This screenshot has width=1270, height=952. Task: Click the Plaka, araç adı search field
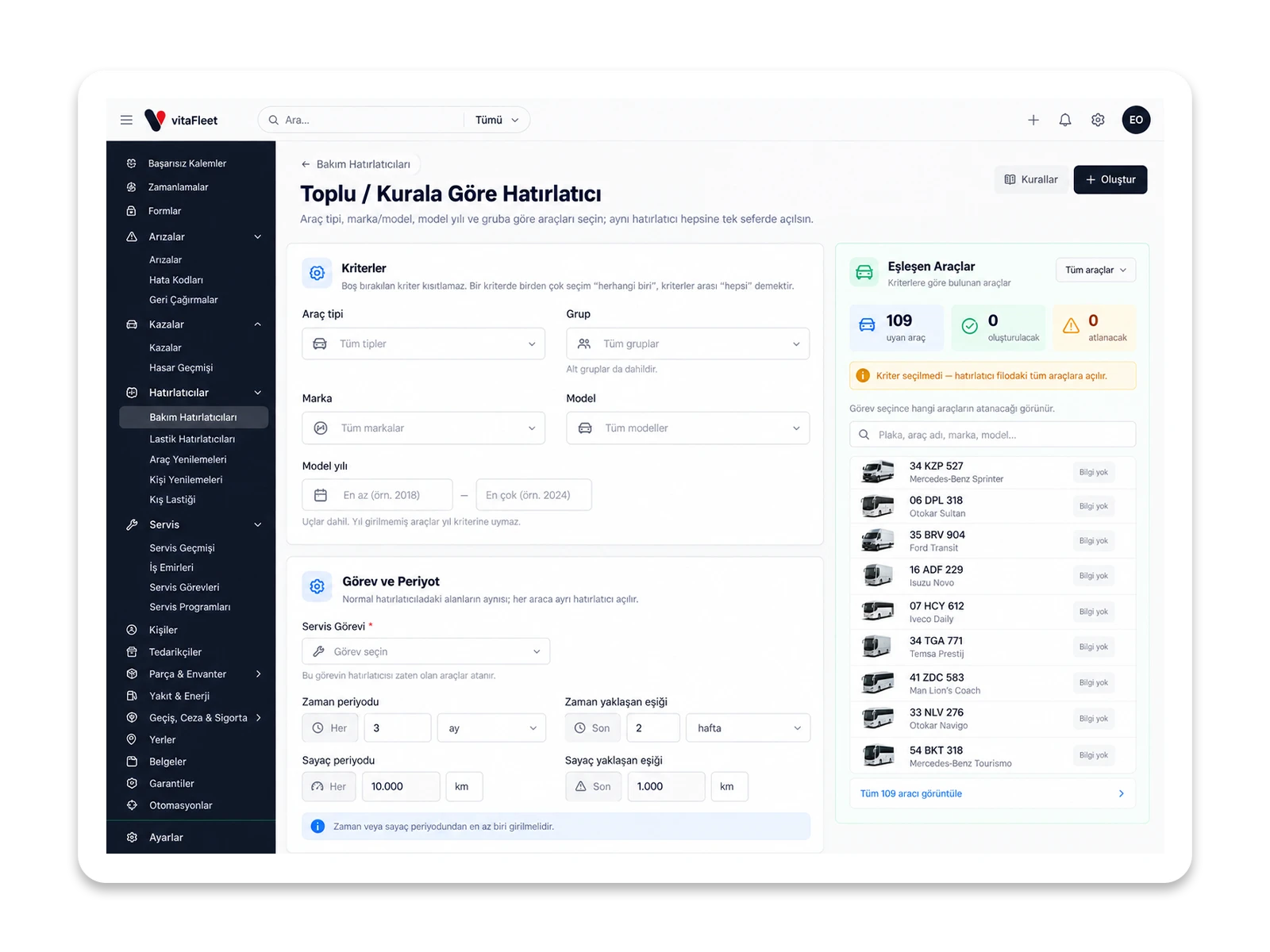(x=992, y=435)
